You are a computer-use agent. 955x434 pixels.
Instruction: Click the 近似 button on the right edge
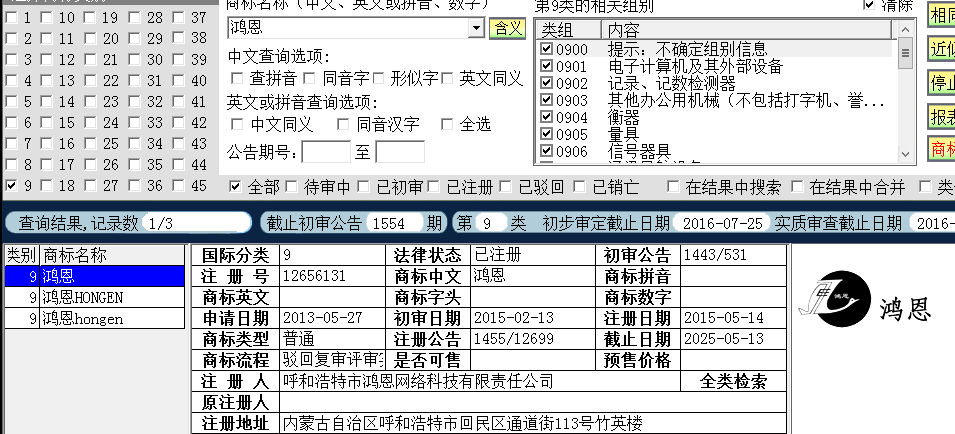pos(942,49)
